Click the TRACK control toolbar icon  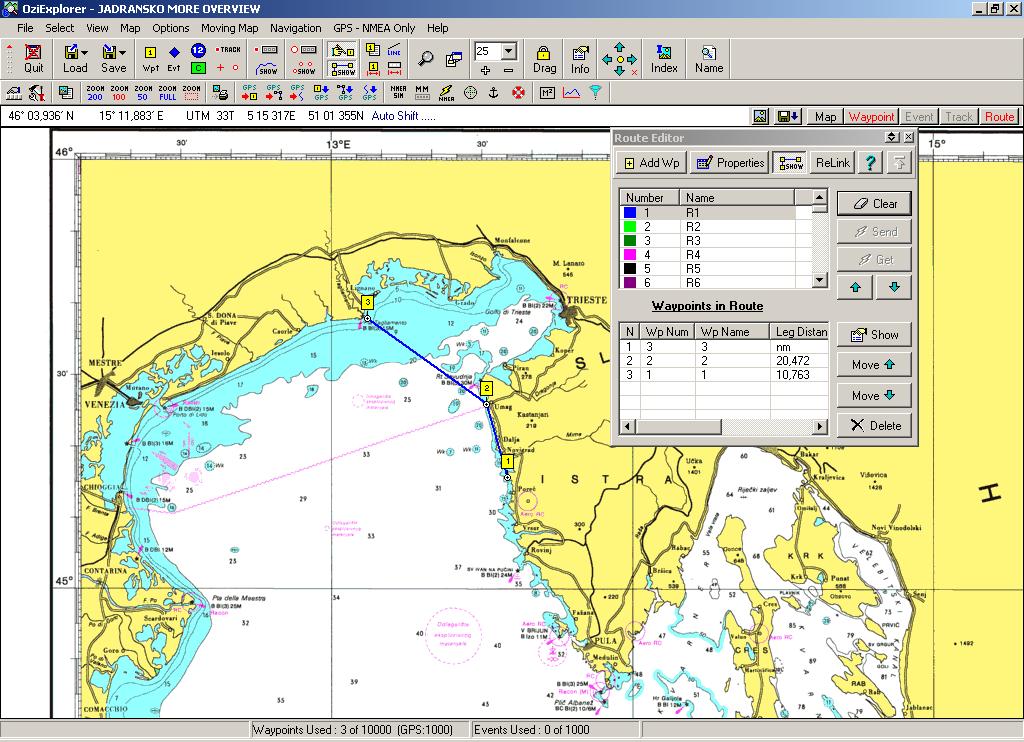click(x=228, y=50)
